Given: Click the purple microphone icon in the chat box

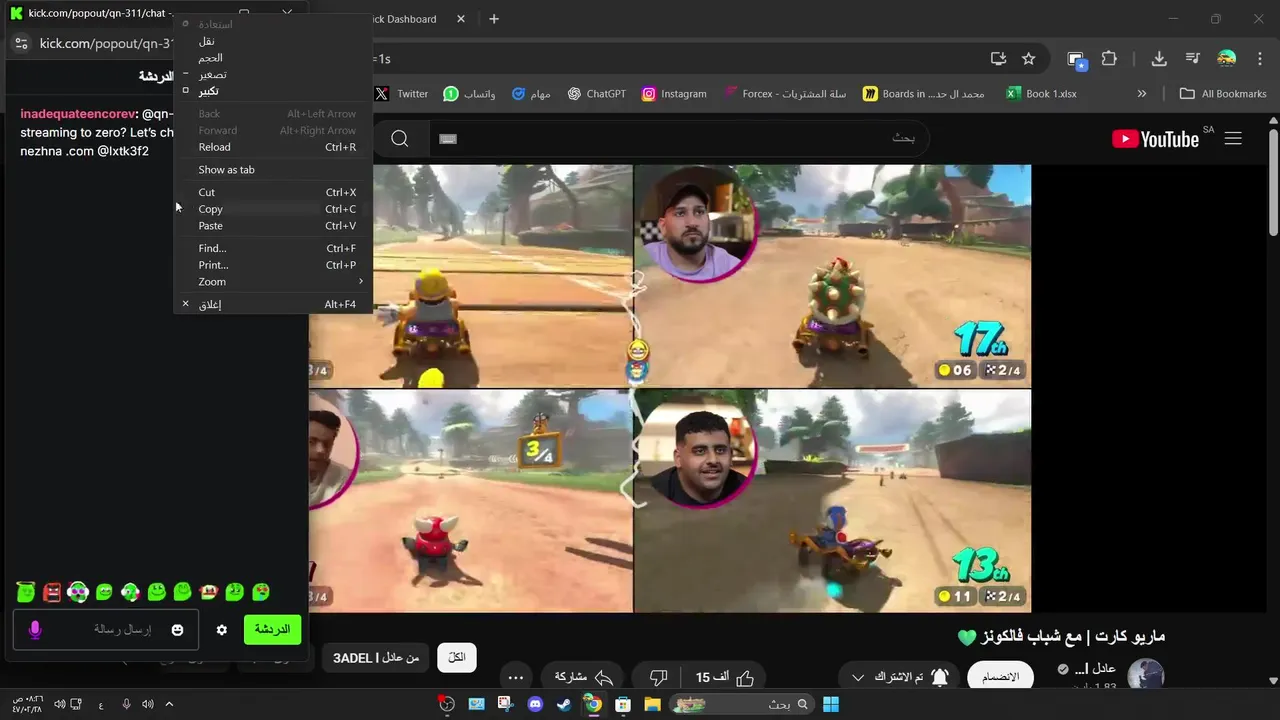Looking at the screenshot, I should 35,630.
